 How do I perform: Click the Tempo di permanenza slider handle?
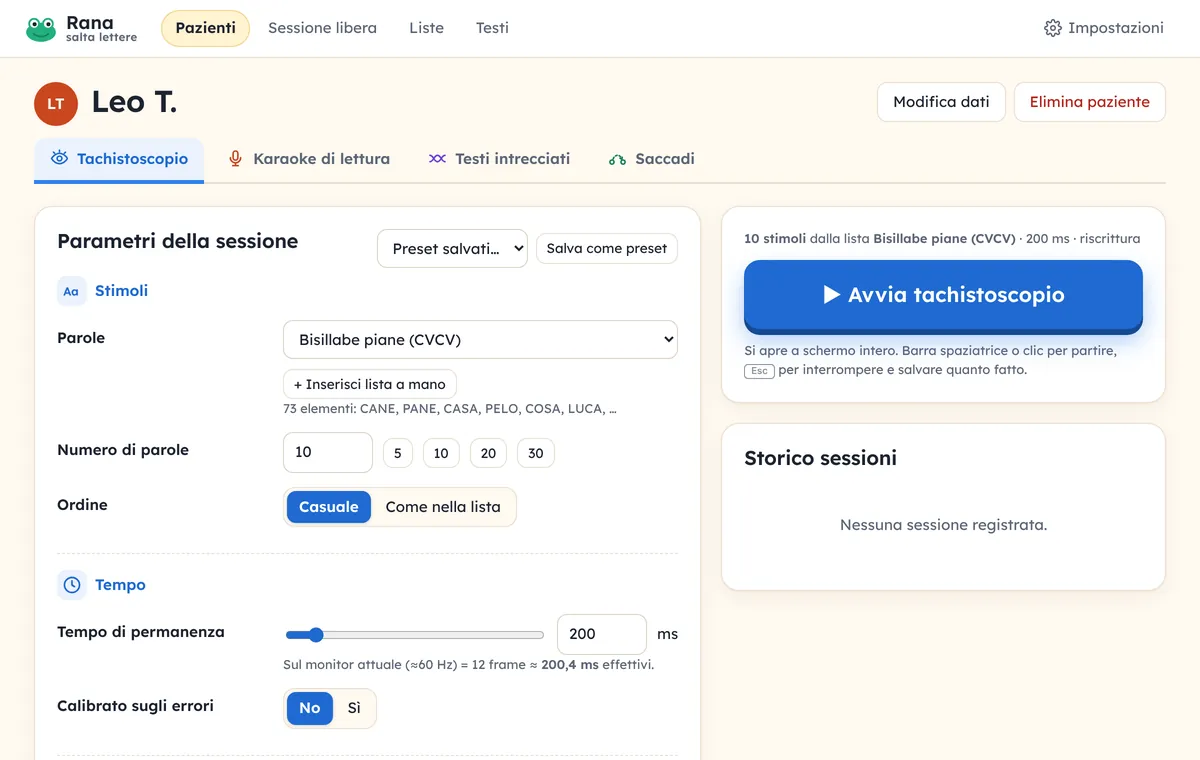tap(316, 635)
